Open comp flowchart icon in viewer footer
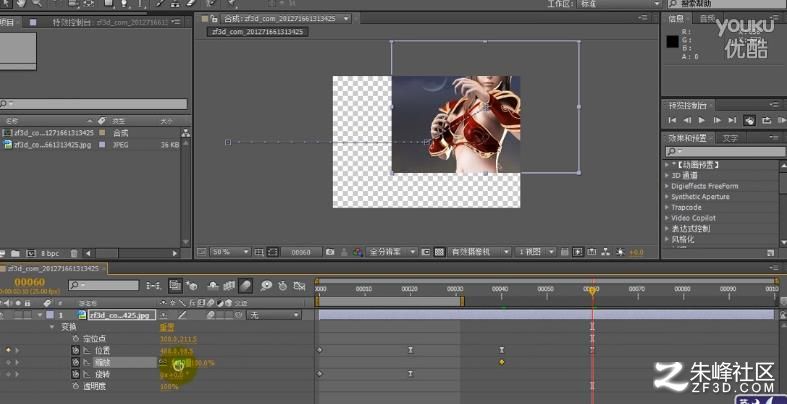Screen dimensions: 787x404 coord(606,252)
